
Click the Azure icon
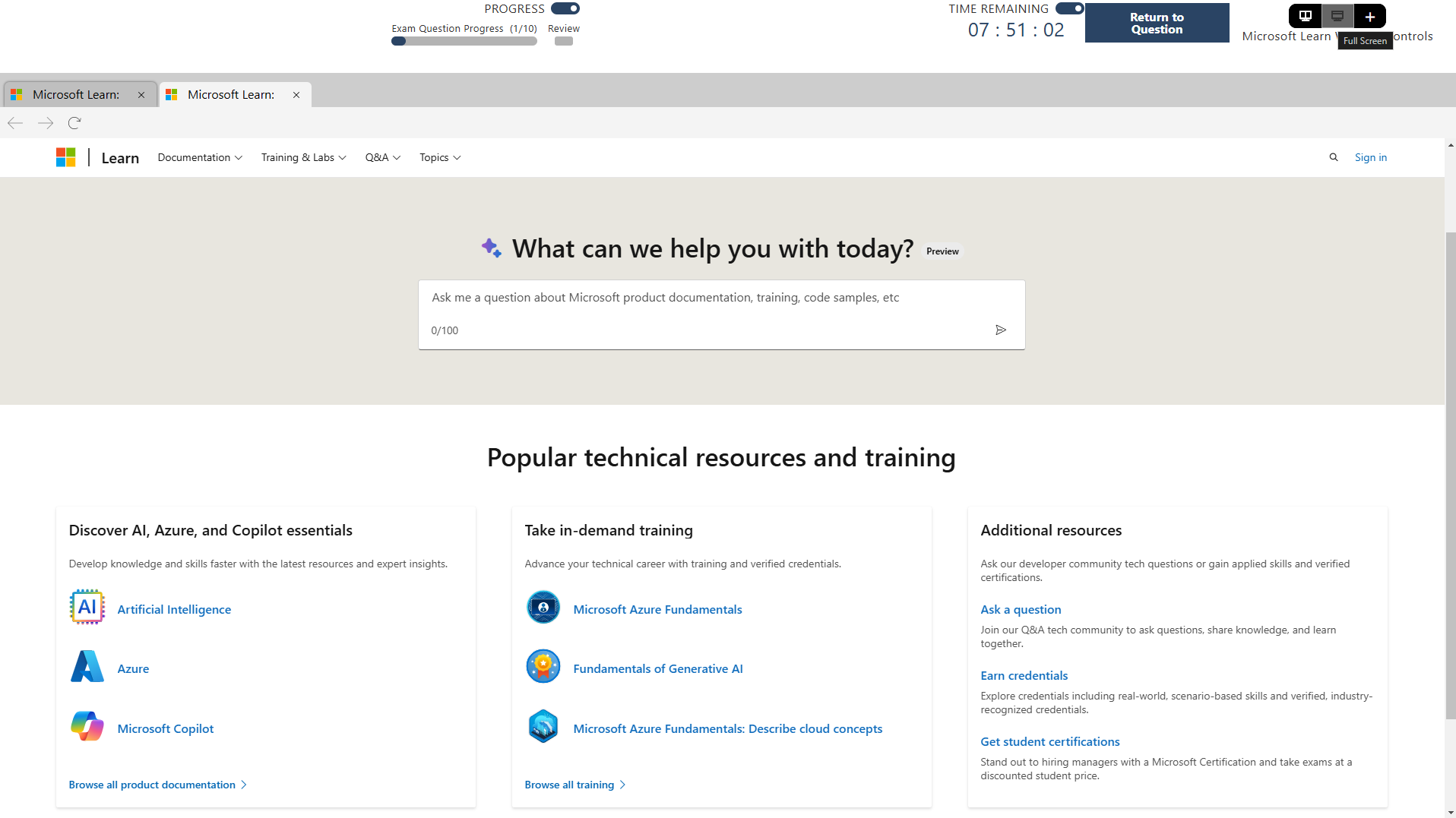(x=87, y=666)
